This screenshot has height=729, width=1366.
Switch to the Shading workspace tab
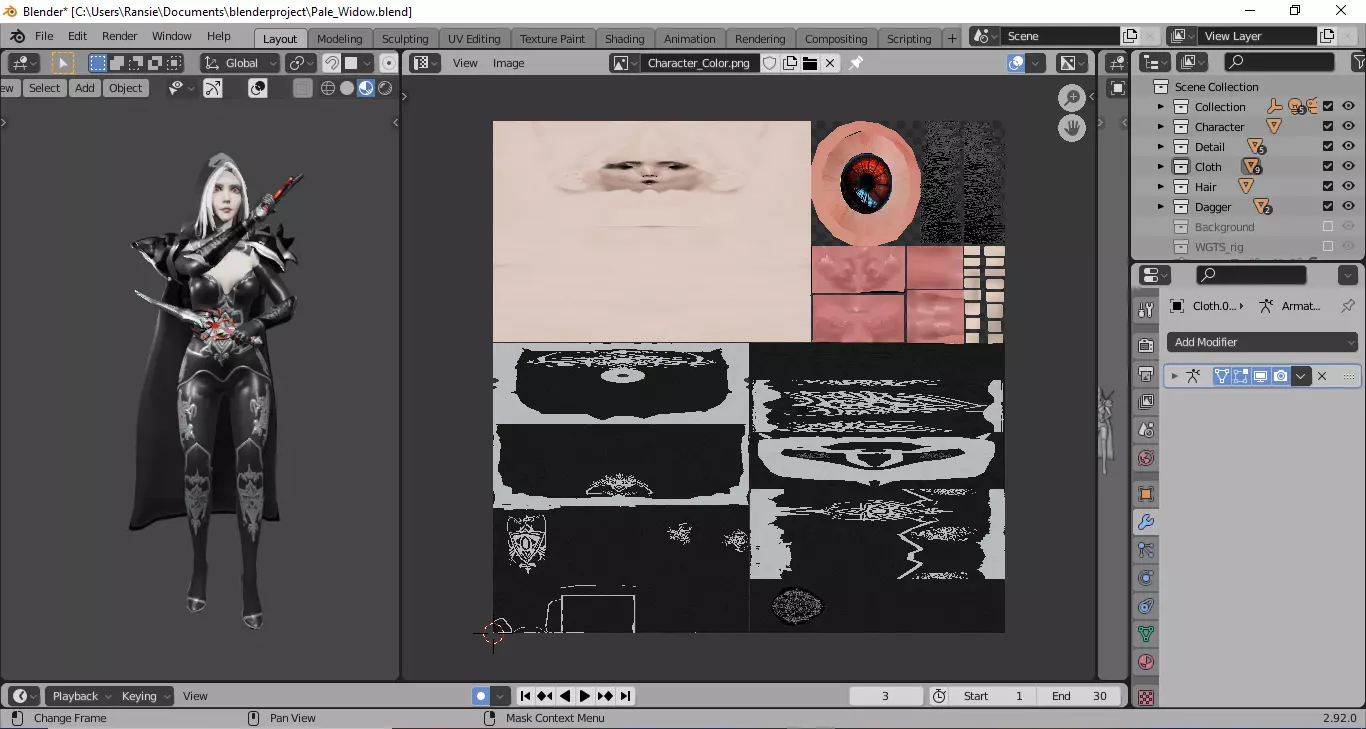pos(624,39)
